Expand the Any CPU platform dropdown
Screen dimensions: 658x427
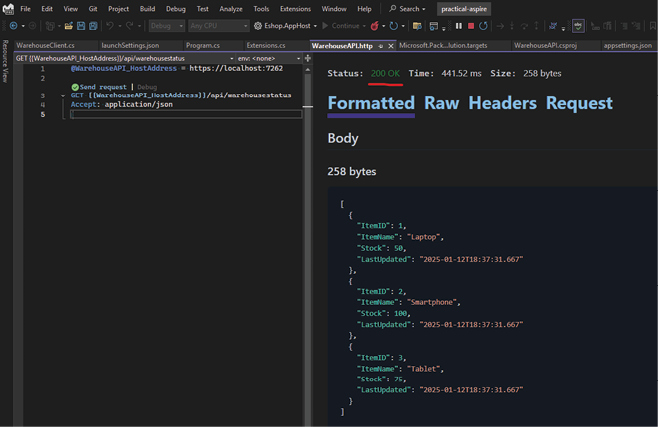coord(218,26)
